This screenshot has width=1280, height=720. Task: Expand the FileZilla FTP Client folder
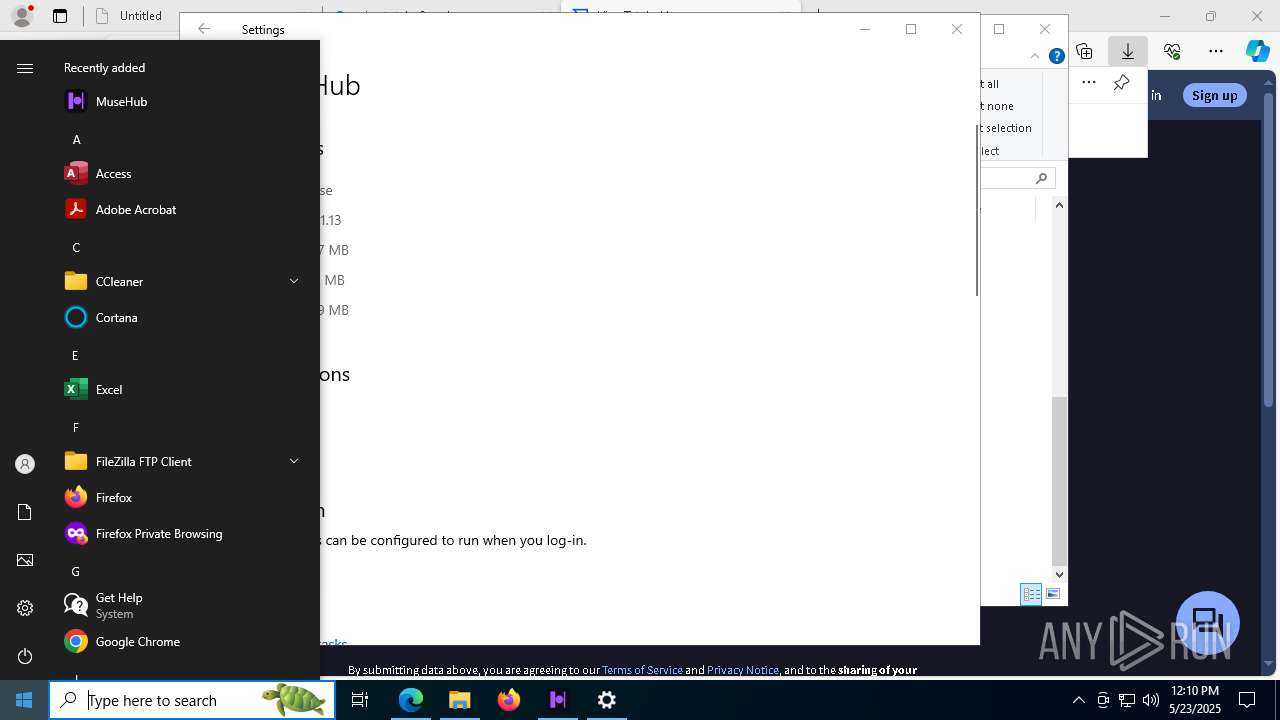tap(184, 461)
